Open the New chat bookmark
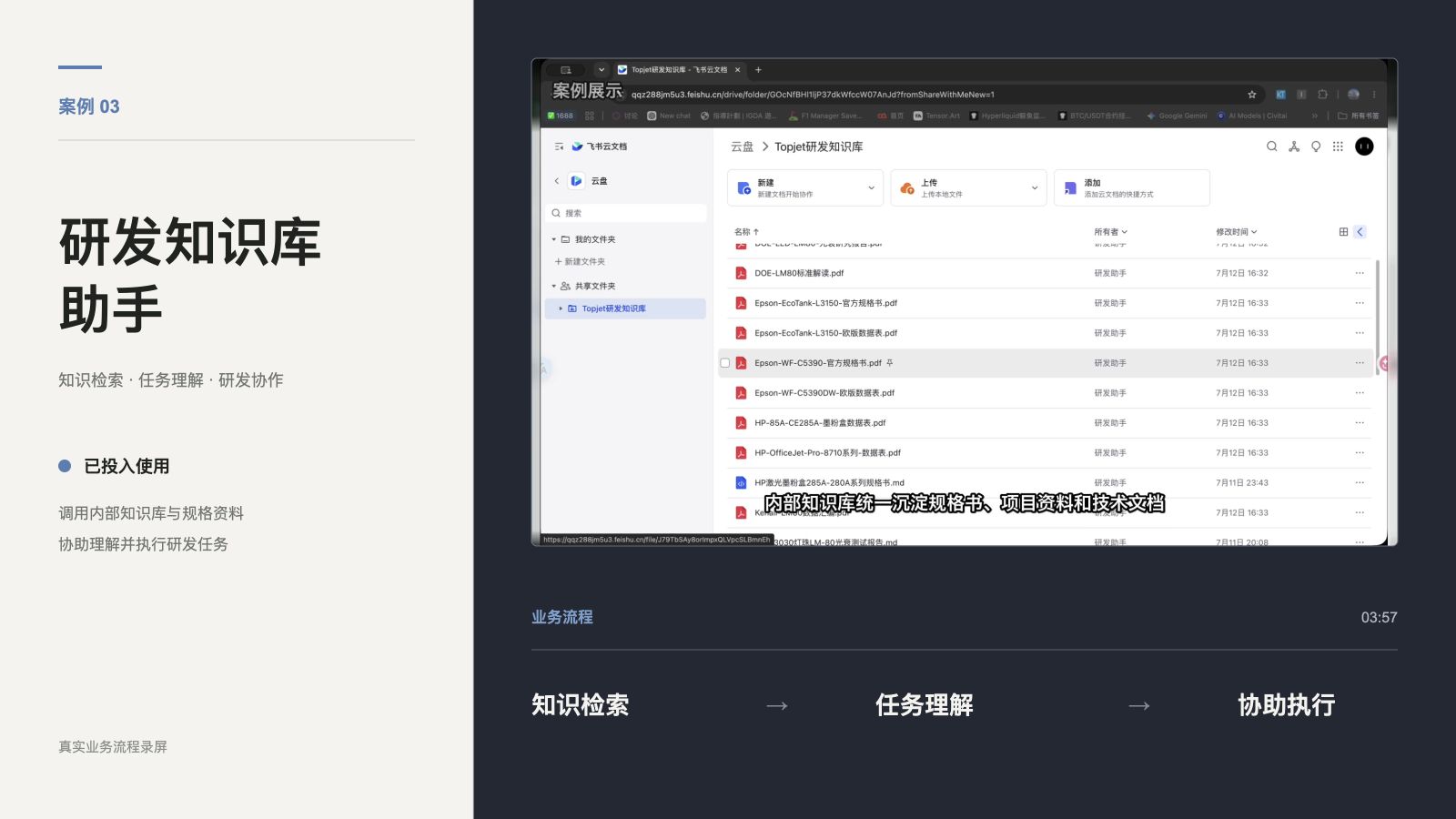This screenshot has height=819, width=1456. pos(669,116)
